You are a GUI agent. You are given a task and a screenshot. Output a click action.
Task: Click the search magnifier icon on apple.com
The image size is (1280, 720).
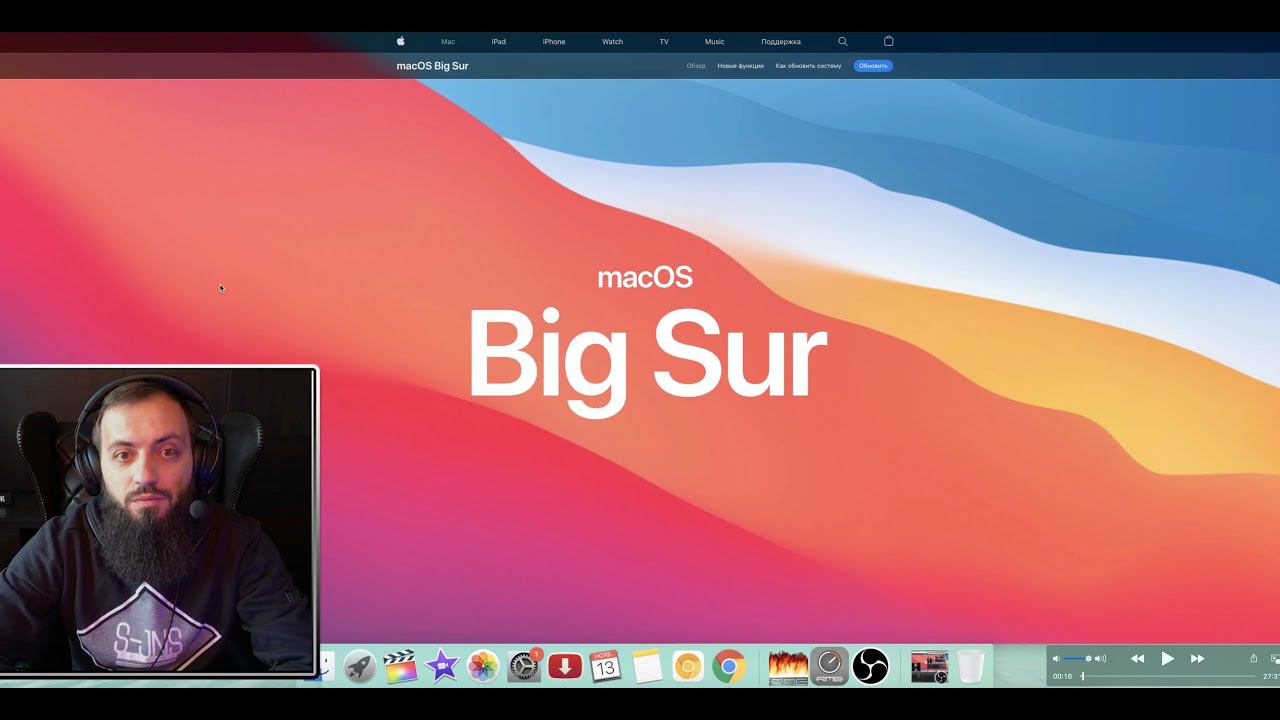pos(843,42)
